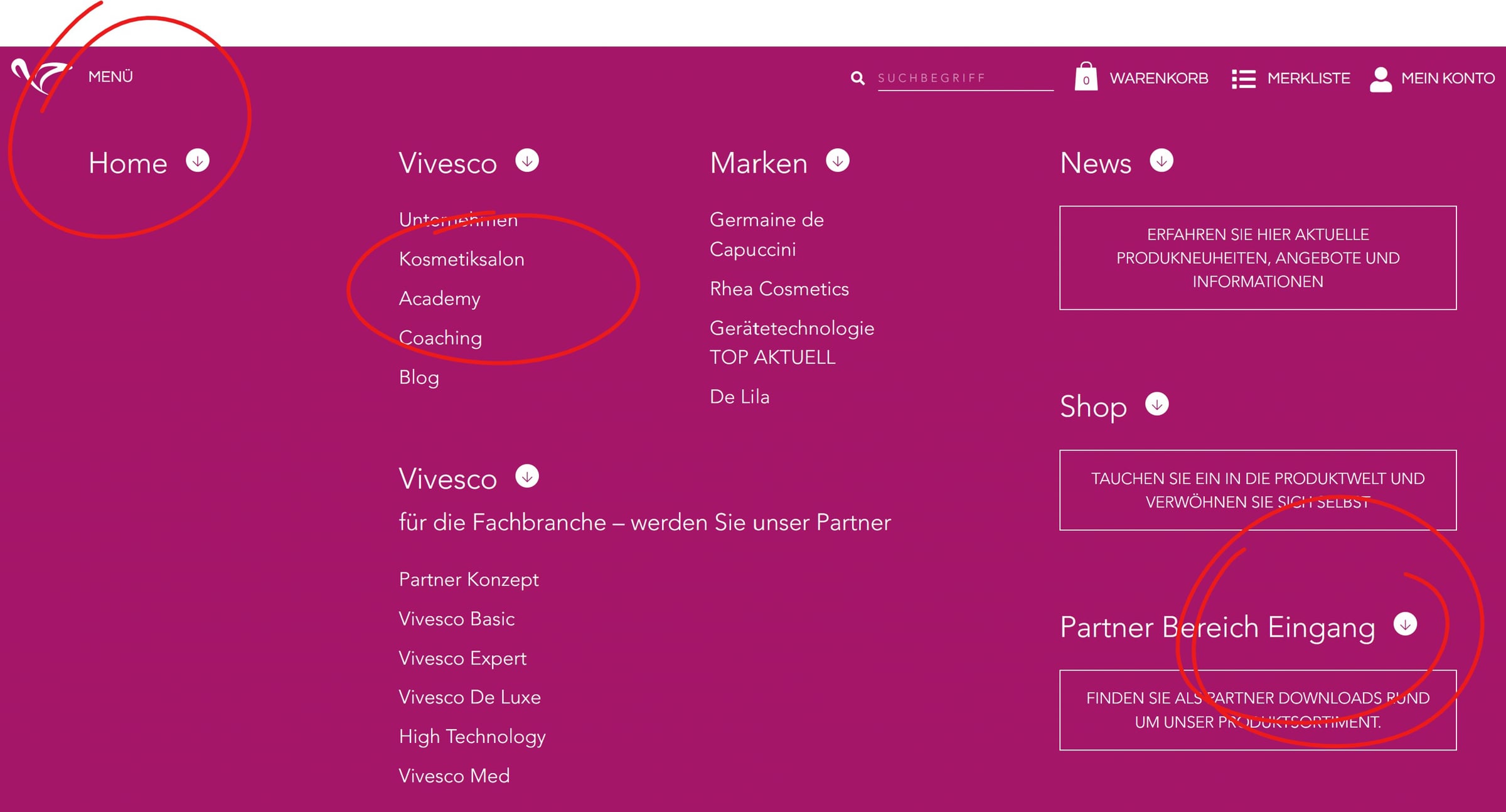The image size is (1506, 812).
Task: Open the Marken menu heading
Action: click(x=759, y=163)
